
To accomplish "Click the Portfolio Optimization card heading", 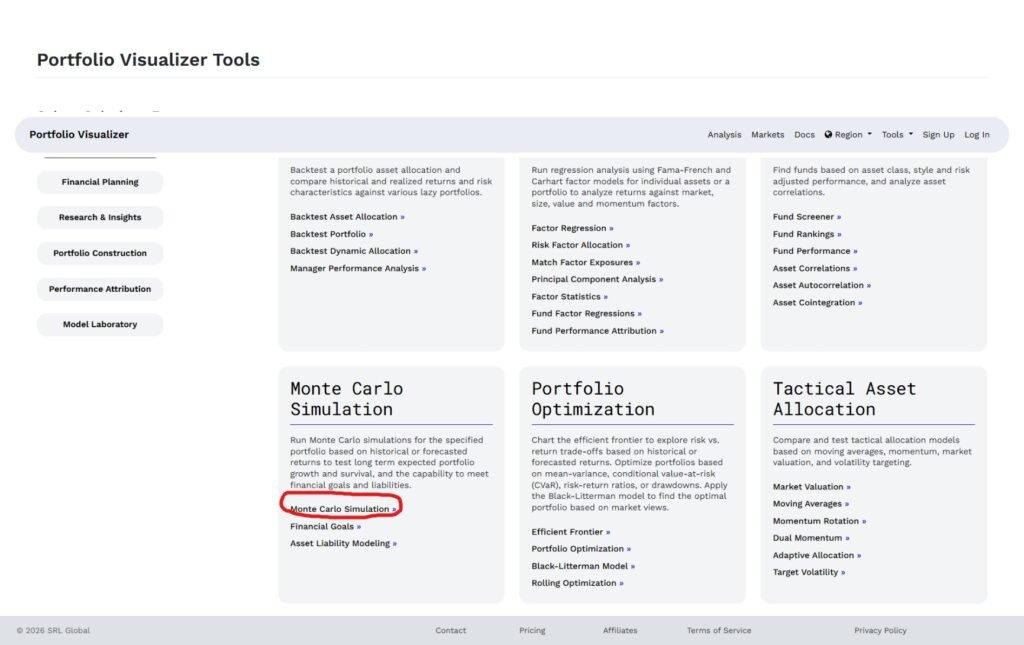I will tap(593, 399).
